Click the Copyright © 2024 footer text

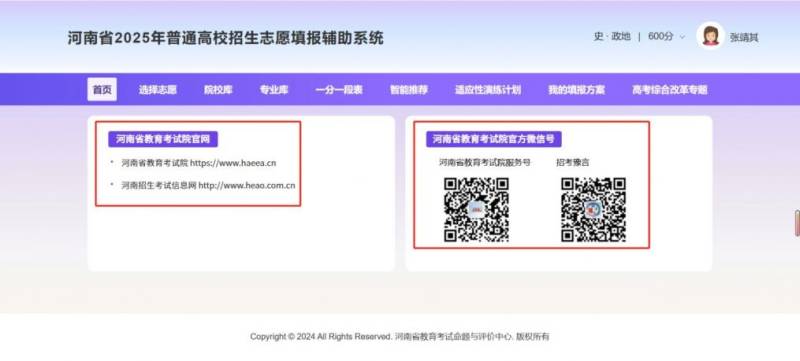point(399,337)
